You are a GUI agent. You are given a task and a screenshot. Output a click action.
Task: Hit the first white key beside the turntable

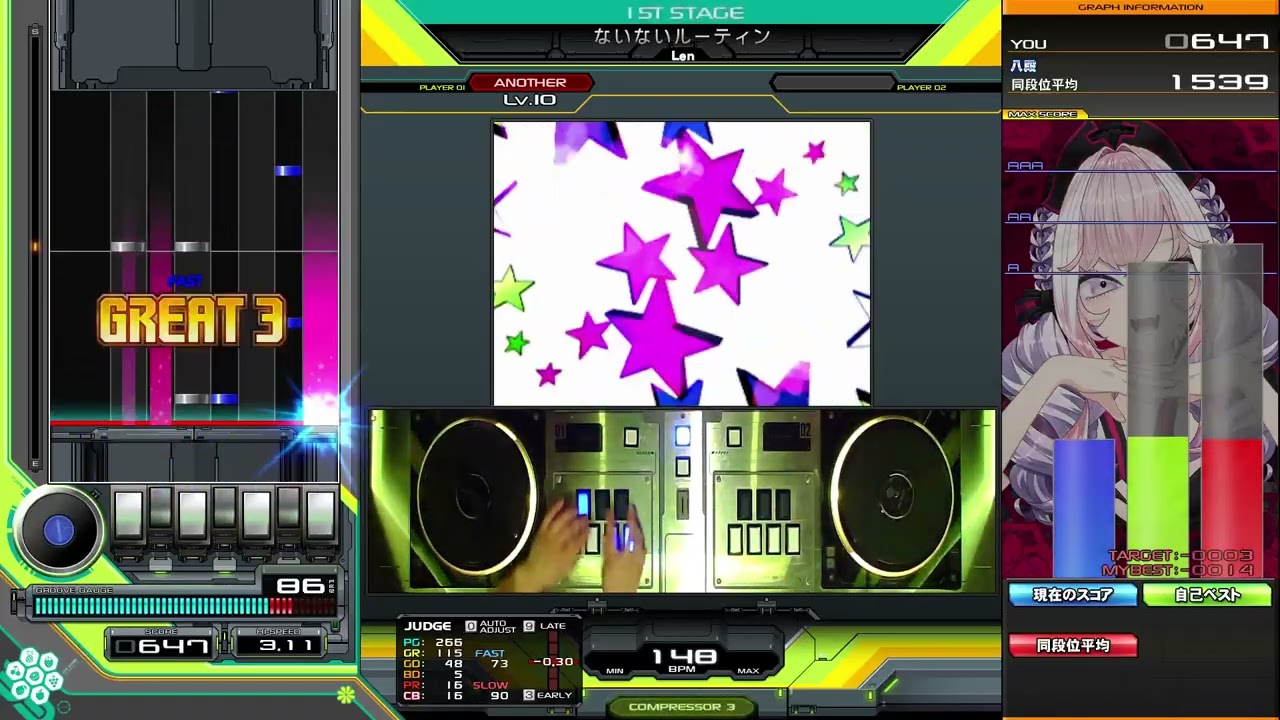129,514
